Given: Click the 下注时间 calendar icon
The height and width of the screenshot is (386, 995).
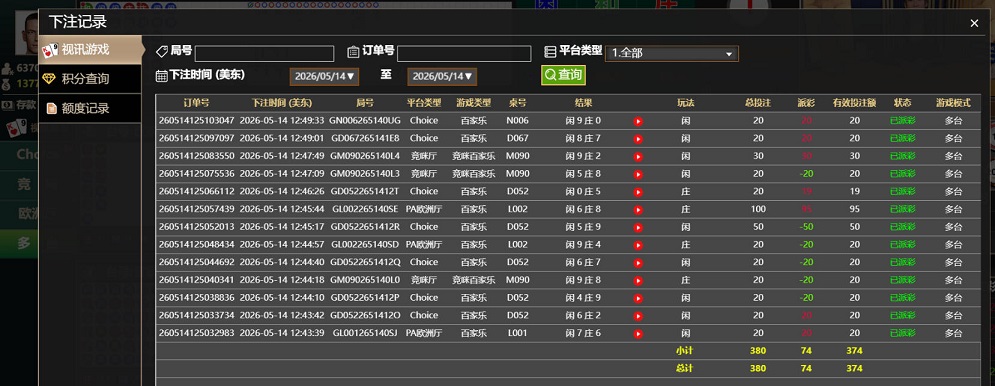Looking at the screenshot, I should point(161,76).
